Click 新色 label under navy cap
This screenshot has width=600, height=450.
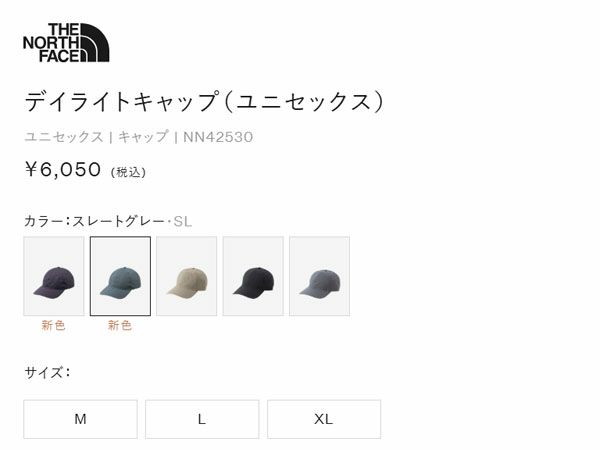point(54,325)
